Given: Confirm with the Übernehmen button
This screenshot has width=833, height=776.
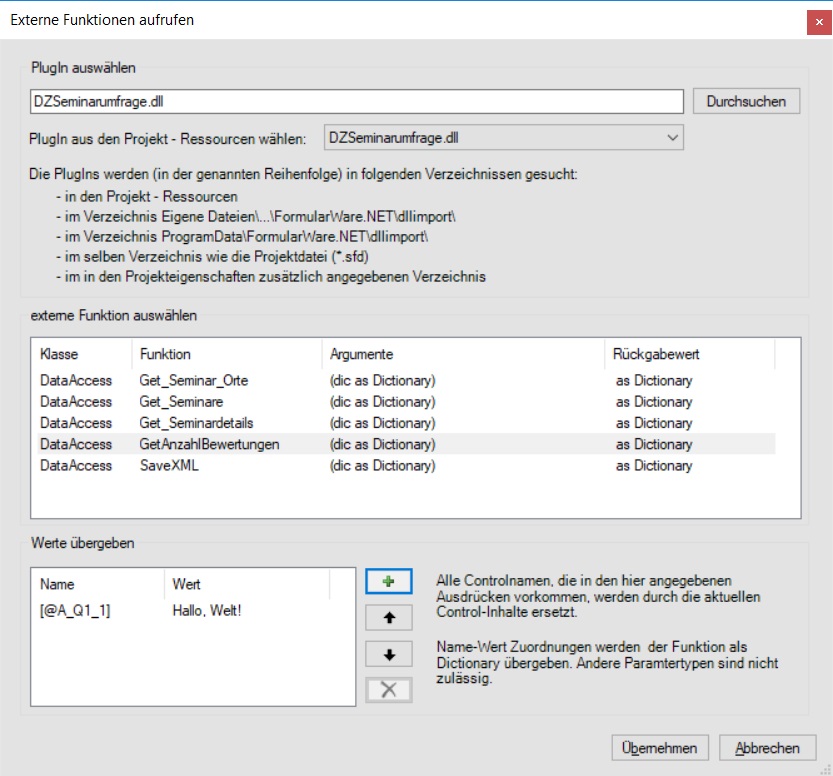Looking at the screenshot, I should tap(659, 748).
